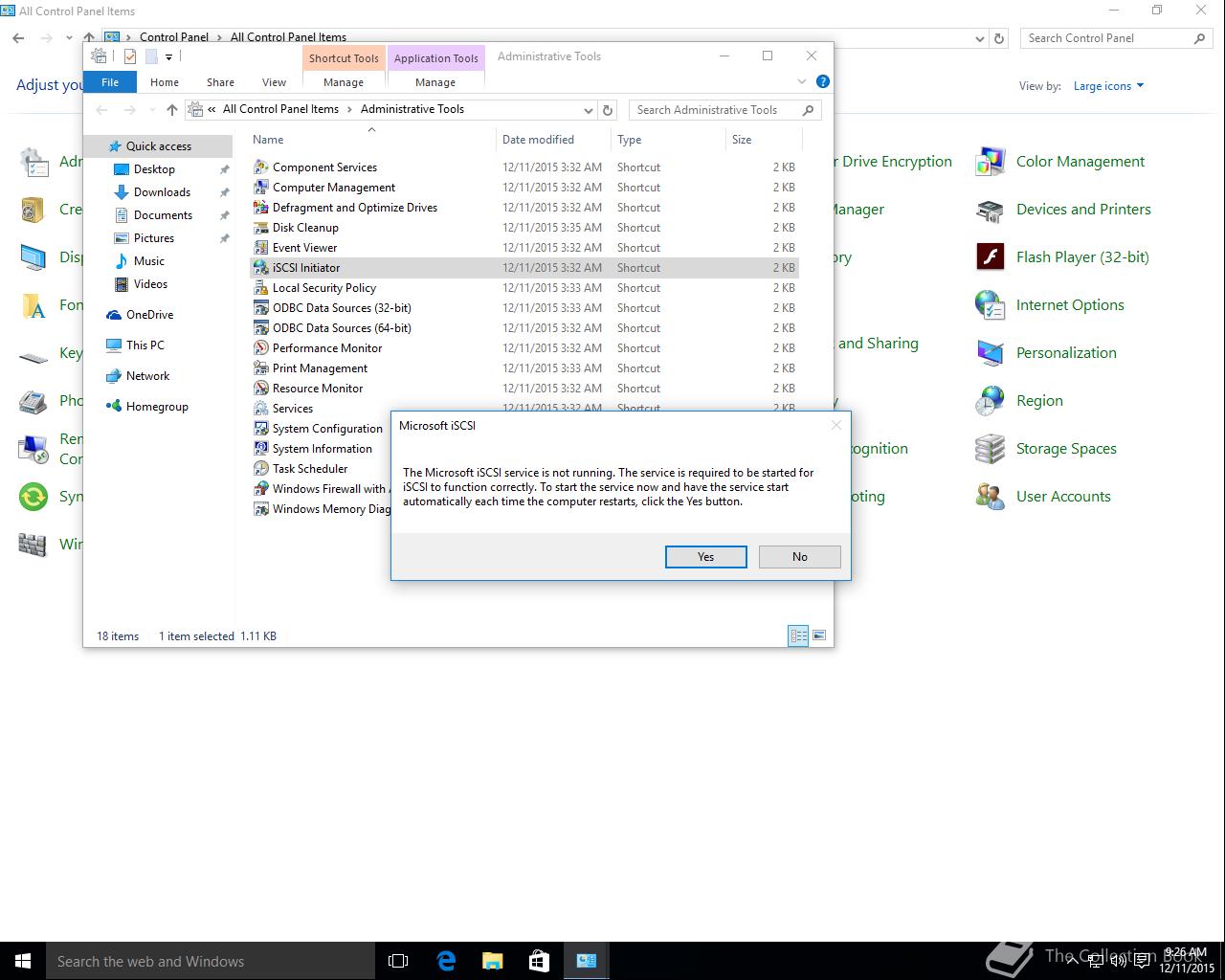Select the Services gear icon
This screenshot has width=1225, height=980.
(x=261, y=409)
